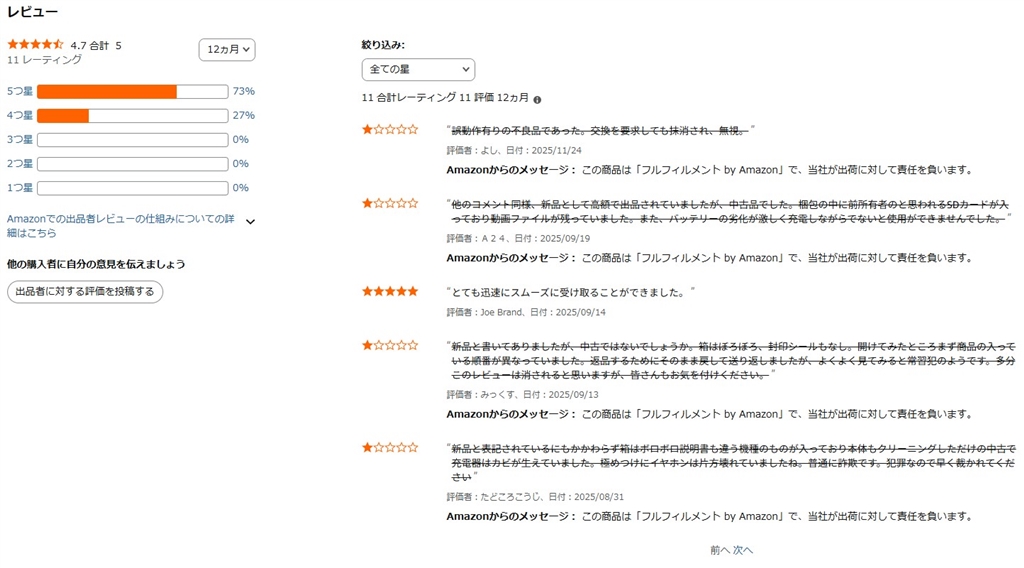Open the 全ての星 star filter dropdown
Screen dimensions: 1024x568
coord(418,69)
